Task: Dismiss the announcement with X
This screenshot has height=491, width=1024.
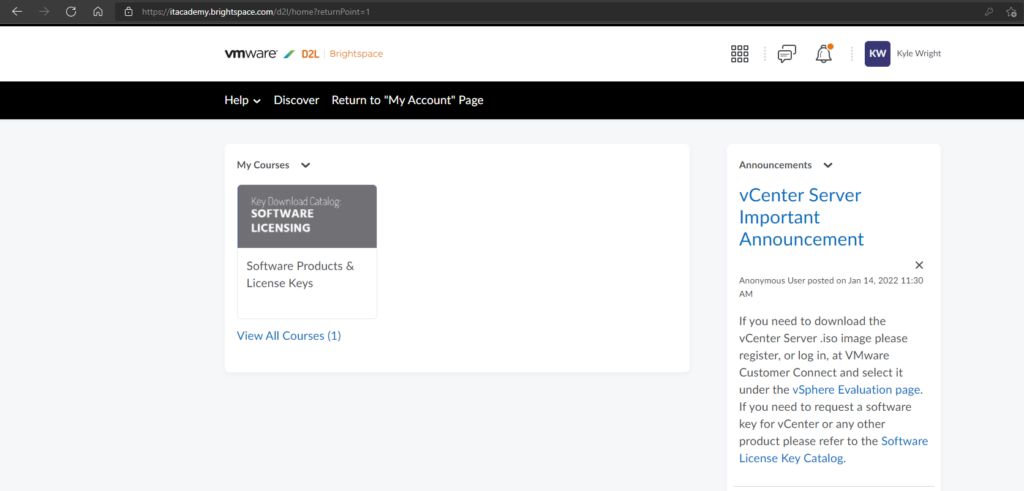Action: click(x=919, y=265)
